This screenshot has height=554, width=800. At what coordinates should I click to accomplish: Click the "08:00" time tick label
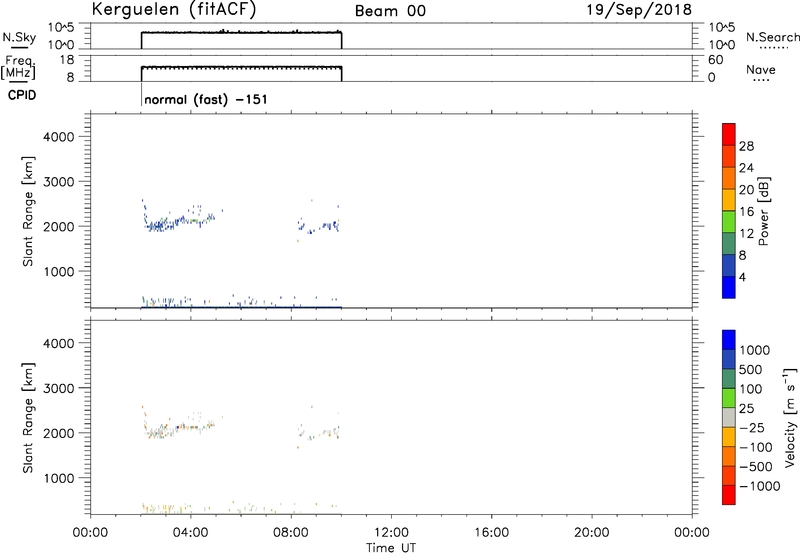point(291,533)
